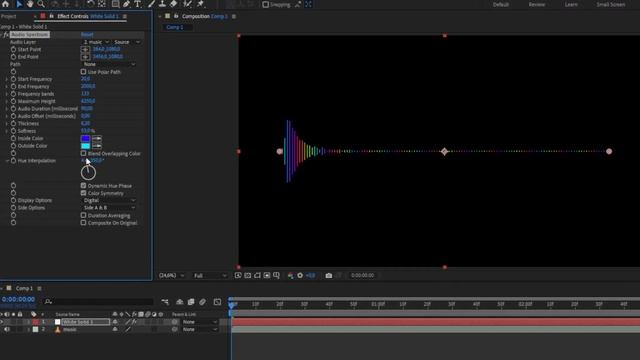The height and width of the screenshot is (360, 640).
Task: Uncheck Color Symmetry
Action: click(x=83, y=193)
